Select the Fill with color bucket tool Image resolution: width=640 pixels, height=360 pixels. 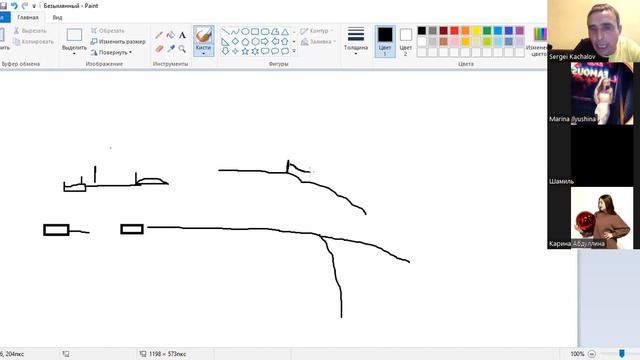171,36
